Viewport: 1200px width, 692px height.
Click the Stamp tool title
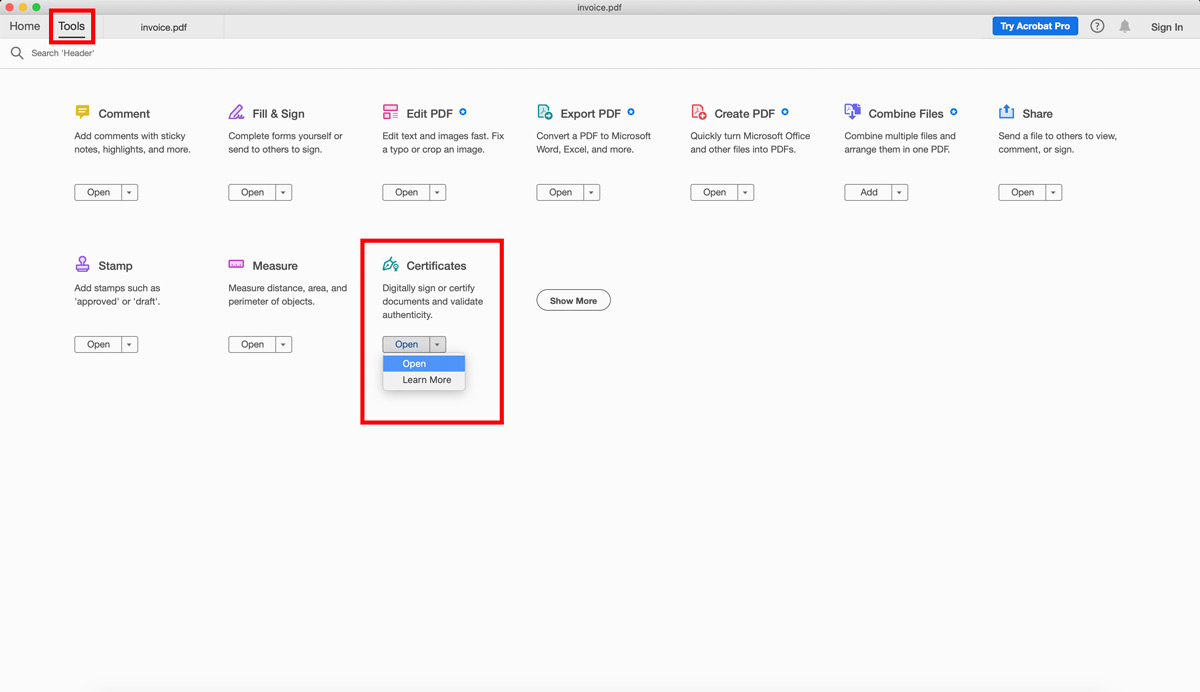(115, 266)
